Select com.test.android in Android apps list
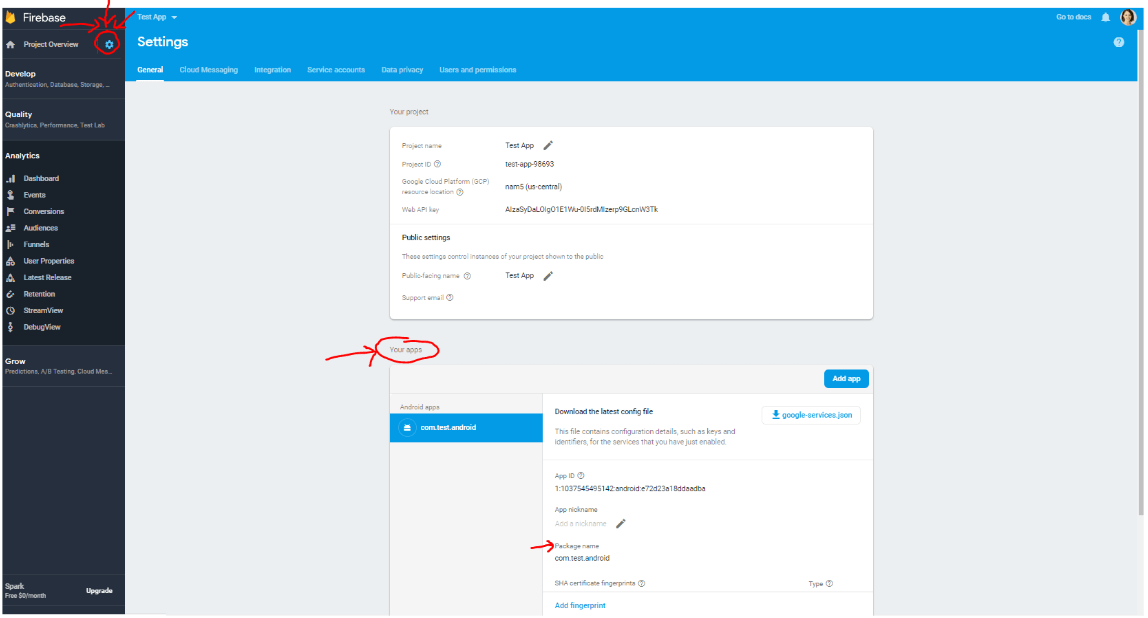This screenshot has width=1148, height=618. pos(465,428)
